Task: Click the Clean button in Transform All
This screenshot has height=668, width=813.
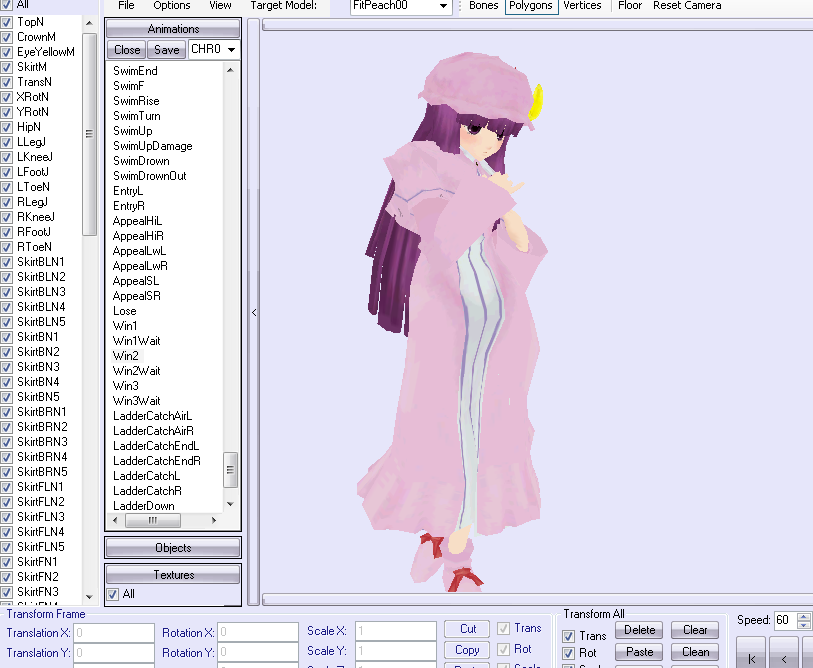Action: coord(695,652)
